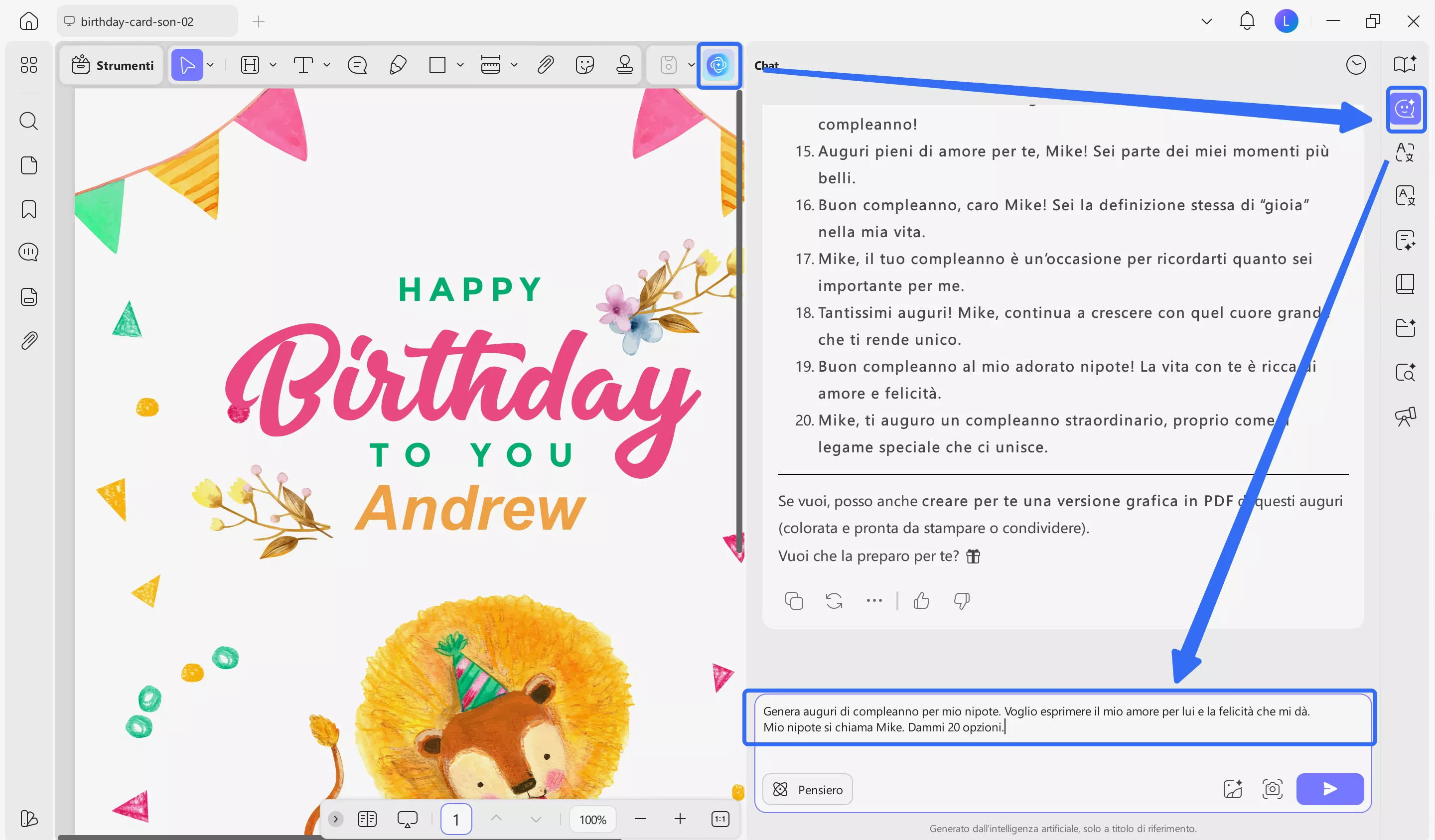Give a thumbs down to the AI response
The image size is (1435, 840).
962,601
